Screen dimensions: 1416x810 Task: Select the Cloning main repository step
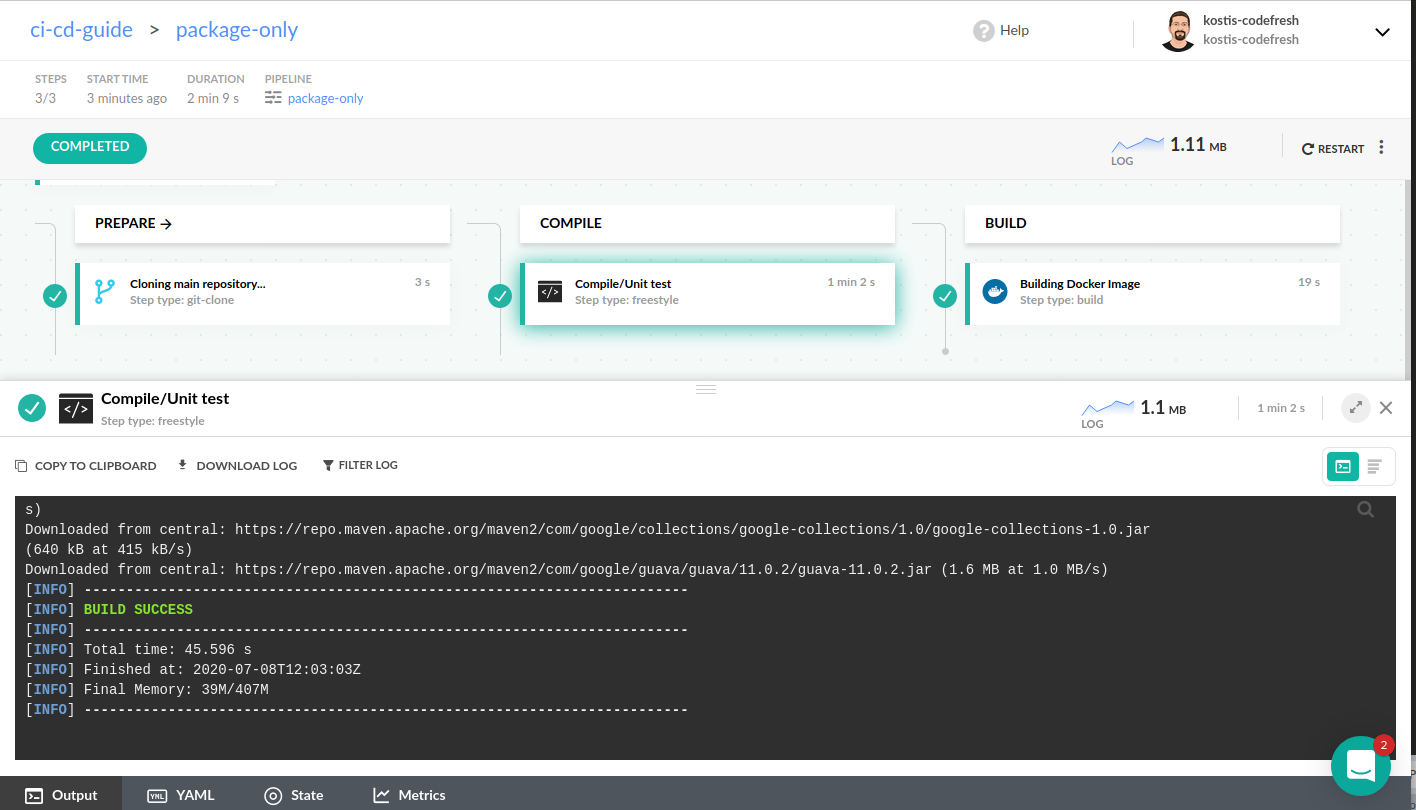pyautogui.click(x=263, y=293)
